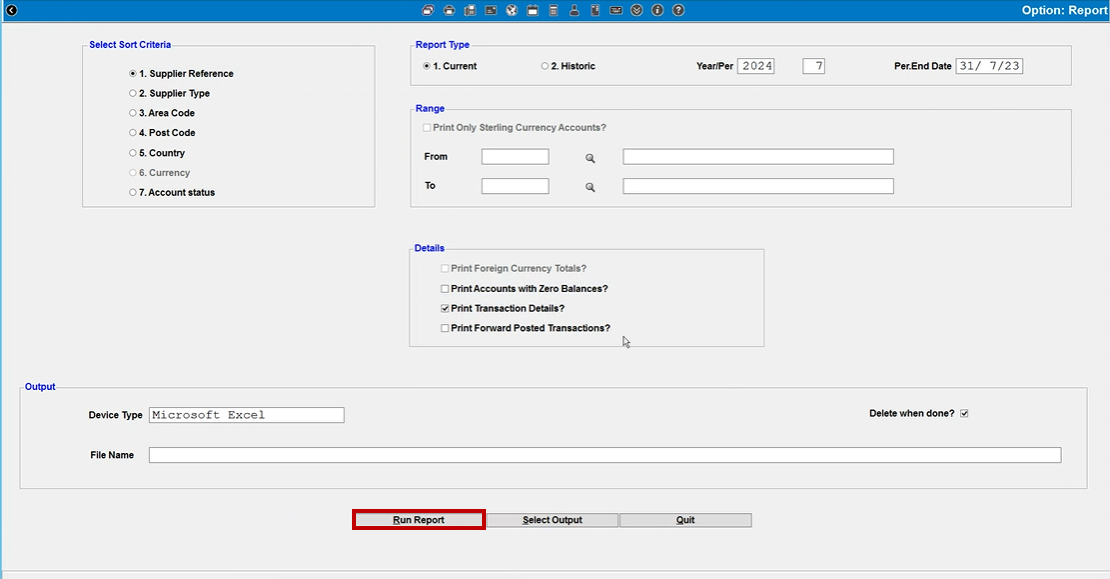The width and height of the screenshot is (1110, 579).
Task: Open the help question mark icon
Action: pyautogui.click(x=678, y=10)
